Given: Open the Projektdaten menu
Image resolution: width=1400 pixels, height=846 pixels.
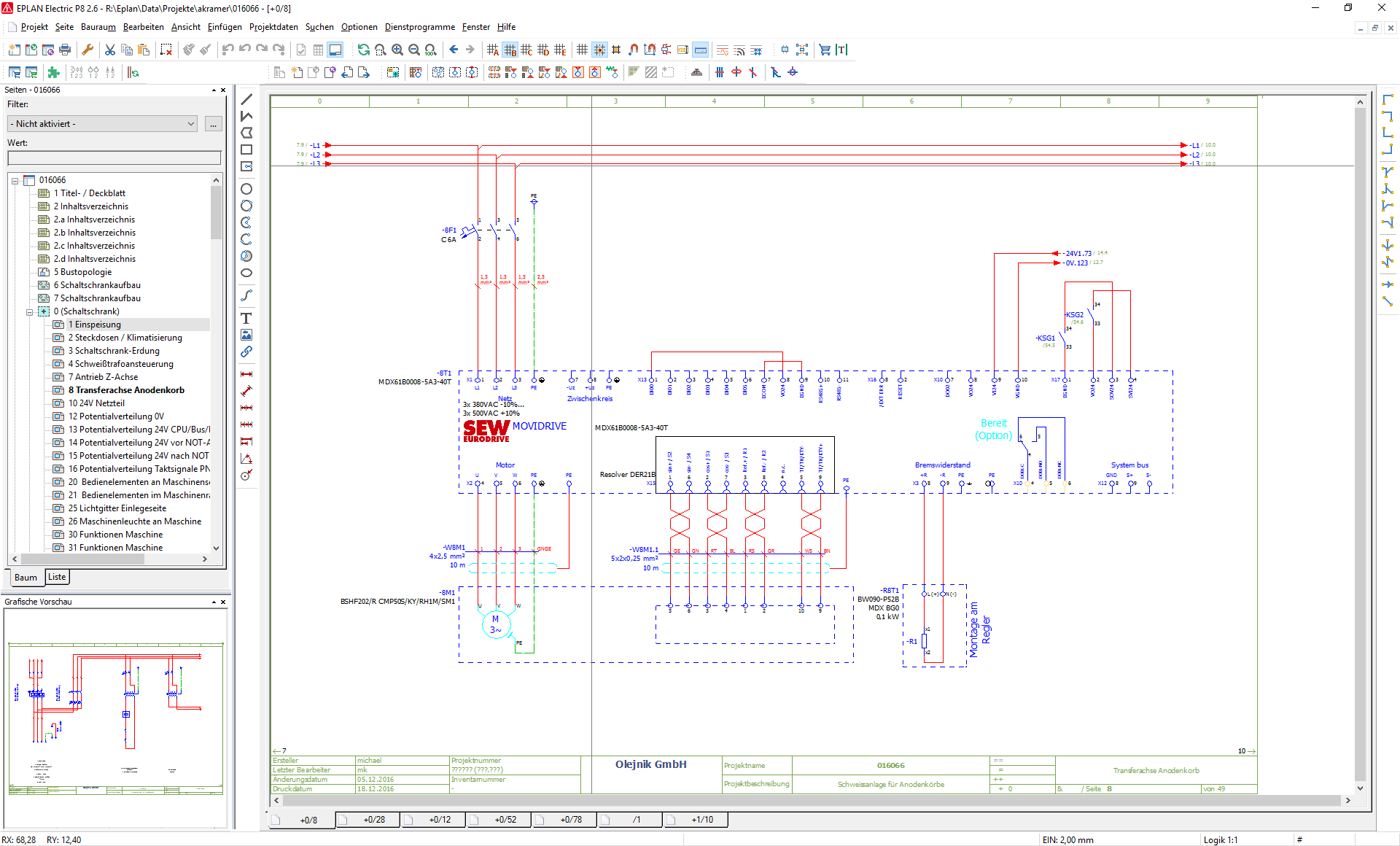Looking at the screenshot, I should coord(273,27).
